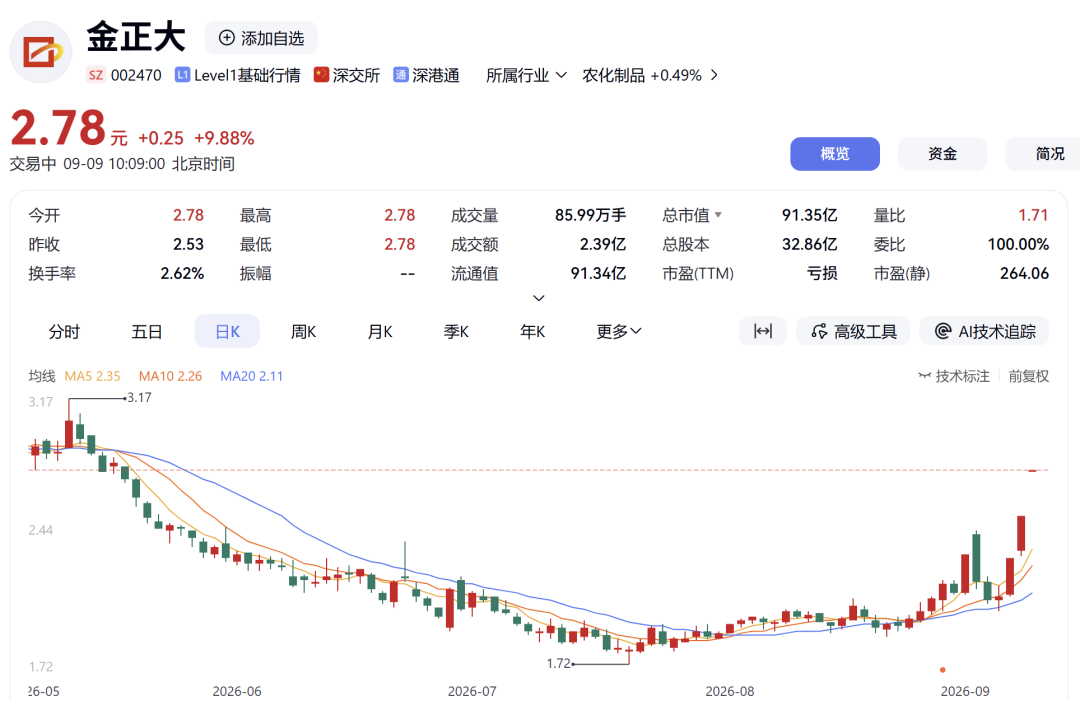1080x701 pixels.
Task: Click the 3.17 high price marker
Action: click(139, 397)
